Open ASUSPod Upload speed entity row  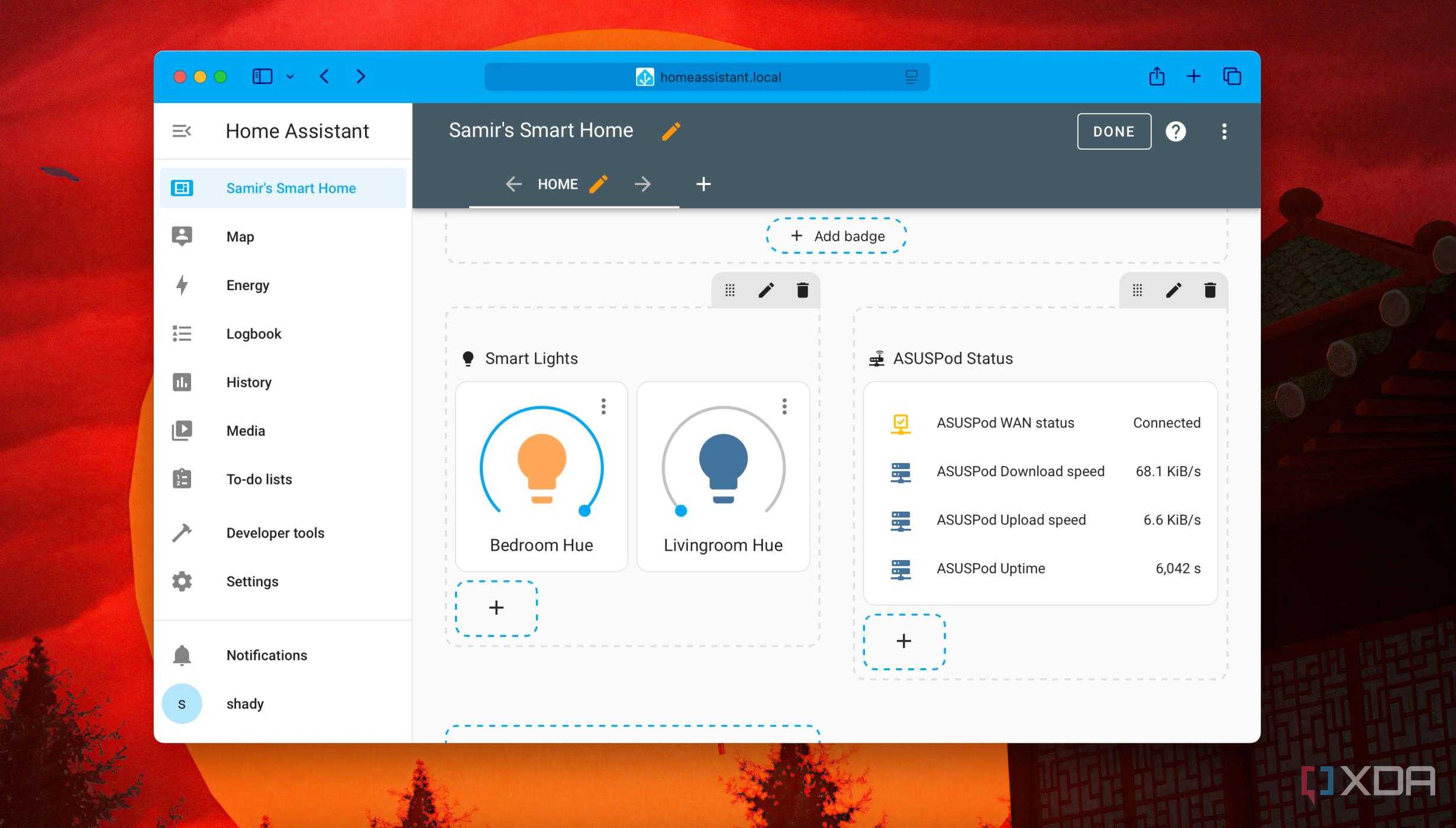click(x=1040, y=520)
